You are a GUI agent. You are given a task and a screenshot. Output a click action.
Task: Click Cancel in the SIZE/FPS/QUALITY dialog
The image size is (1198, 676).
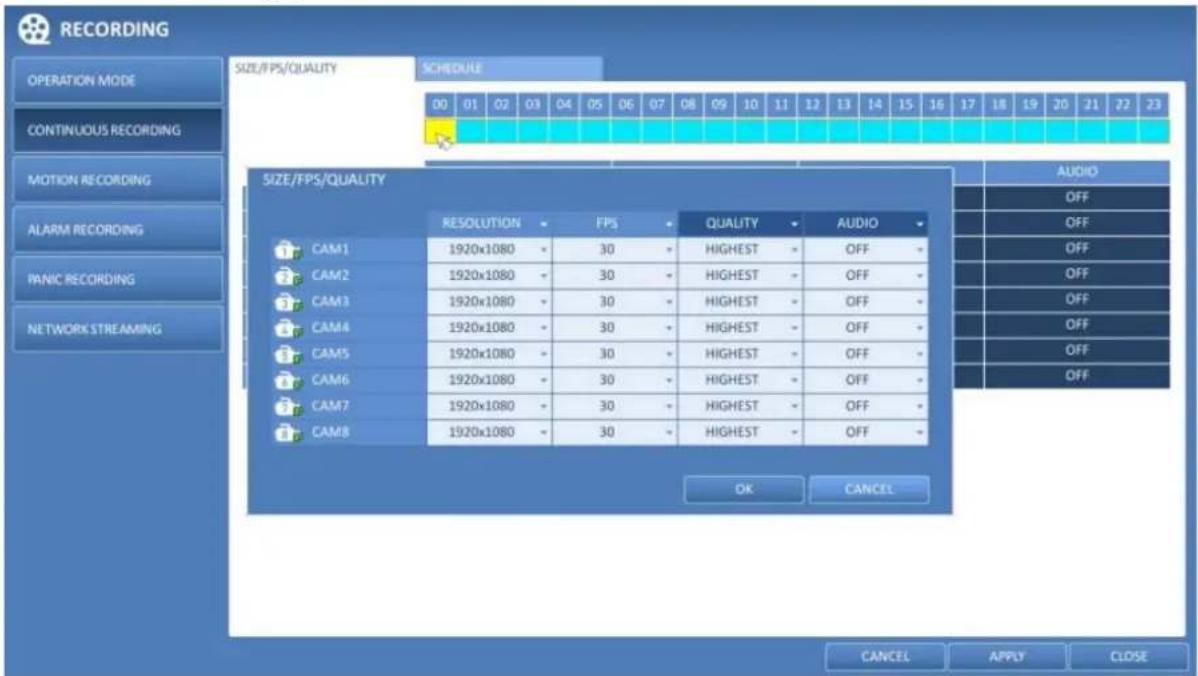(x=869, y=490)
